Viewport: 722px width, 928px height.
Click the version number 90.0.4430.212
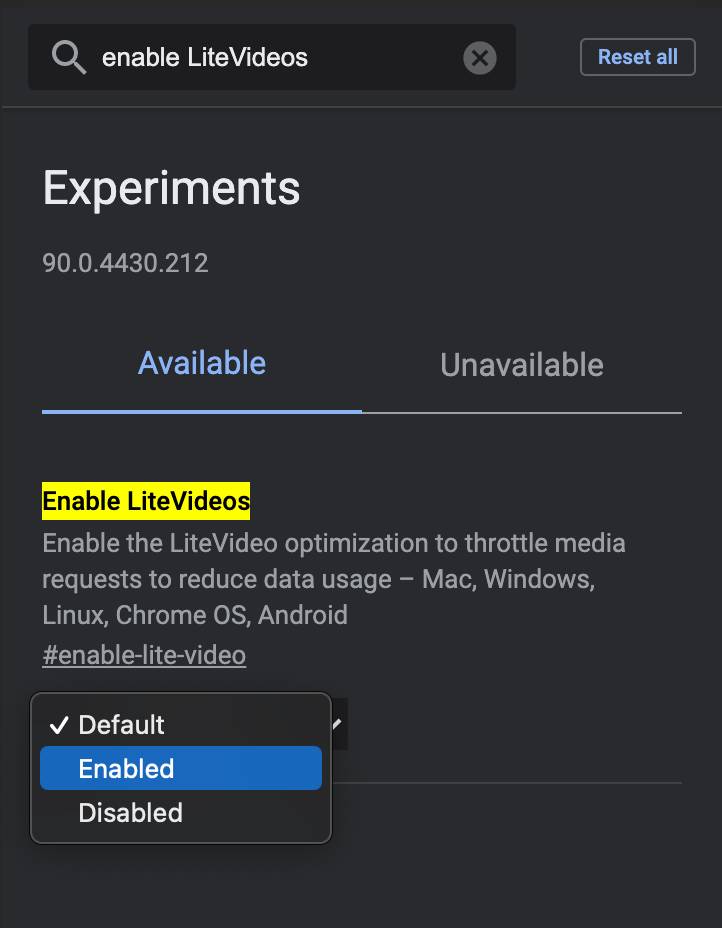[x=125, y=263]
